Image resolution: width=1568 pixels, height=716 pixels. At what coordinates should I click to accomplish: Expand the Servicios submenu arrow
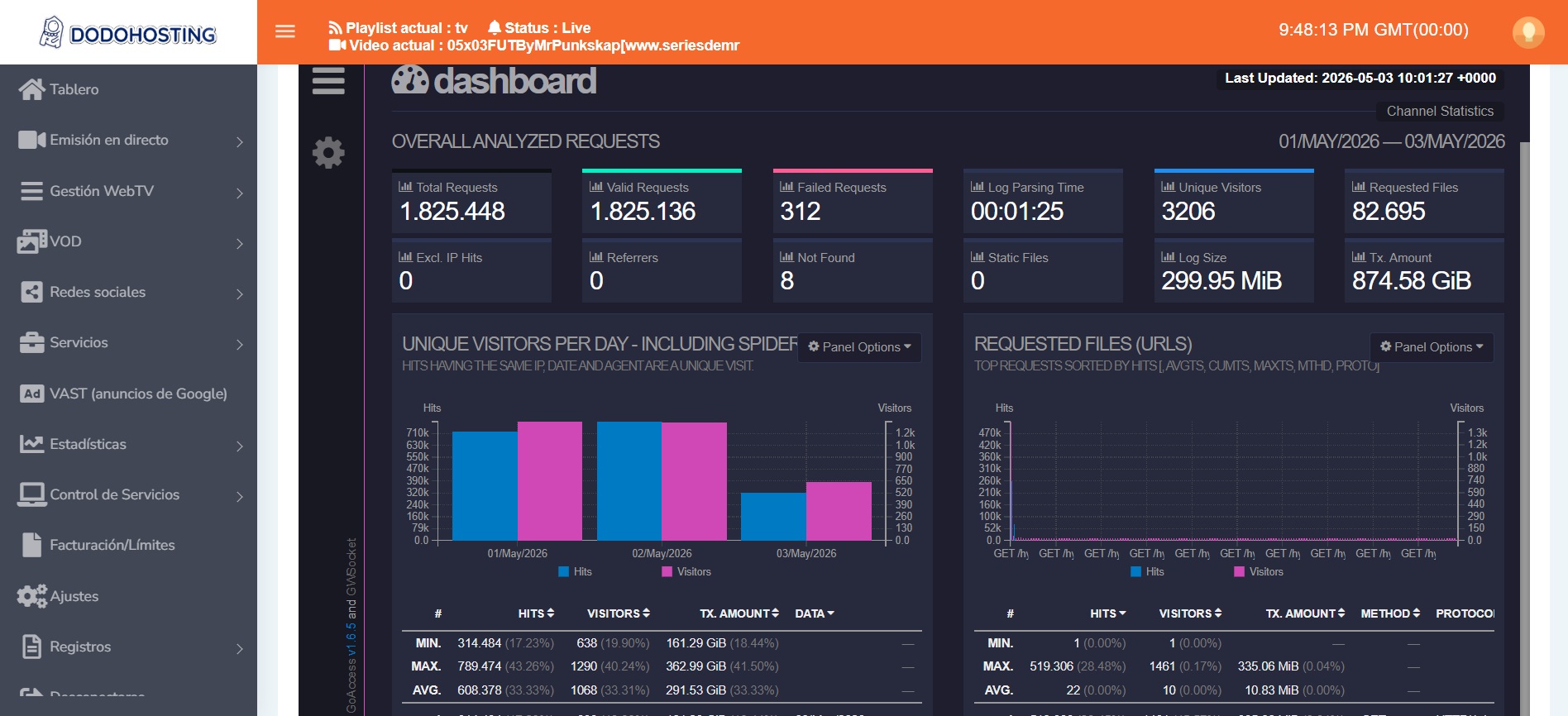[240, 344]
